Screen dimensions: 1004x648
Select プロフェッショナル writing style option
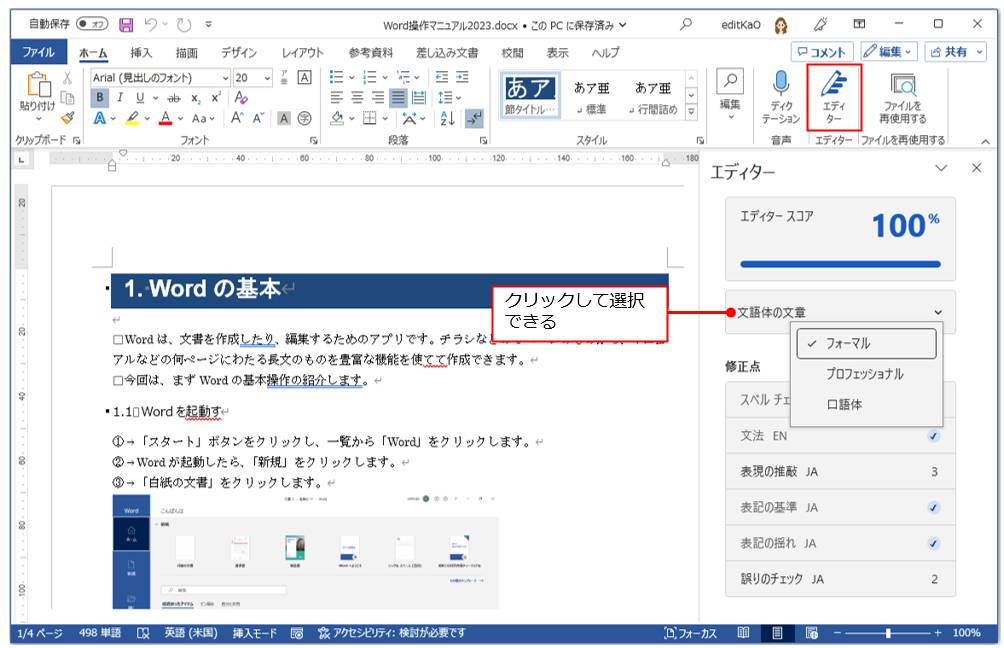pos(866,374)
